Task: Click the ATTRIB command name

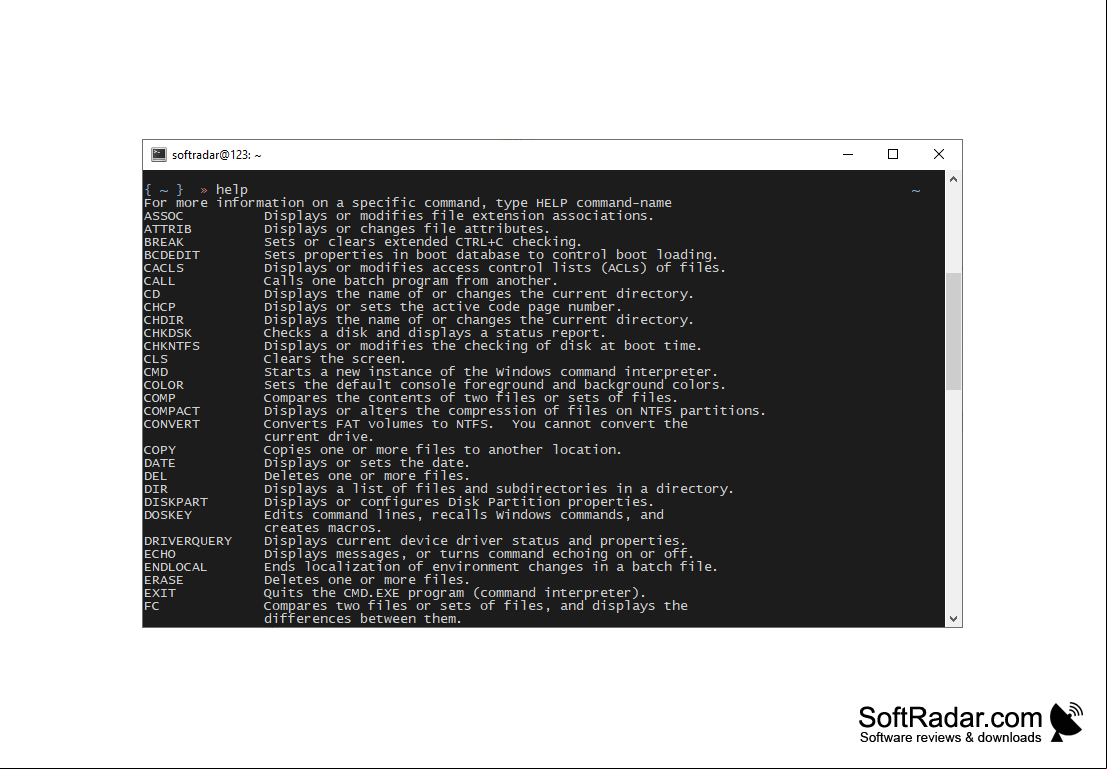Action: coord(167,229)
